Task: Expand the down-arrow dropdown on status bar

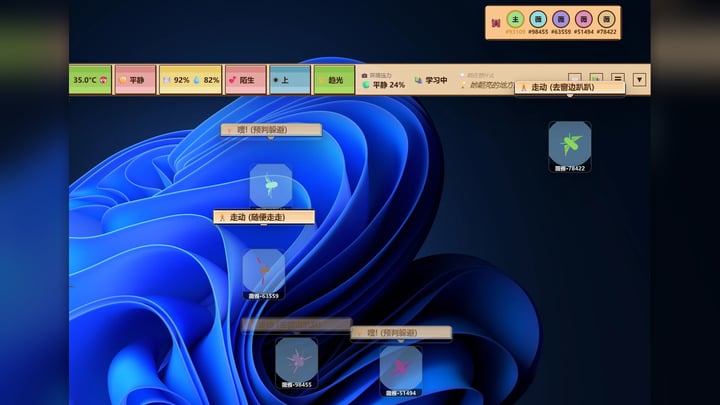Action: point(639,80)
